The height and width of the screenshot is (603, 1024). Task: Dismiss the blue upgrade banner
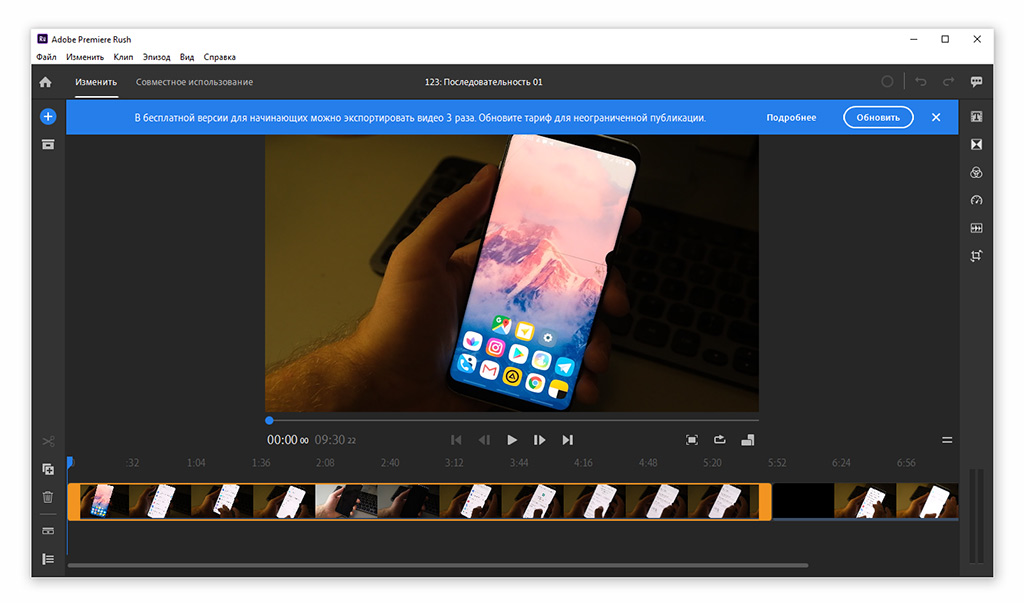[936, 118]
